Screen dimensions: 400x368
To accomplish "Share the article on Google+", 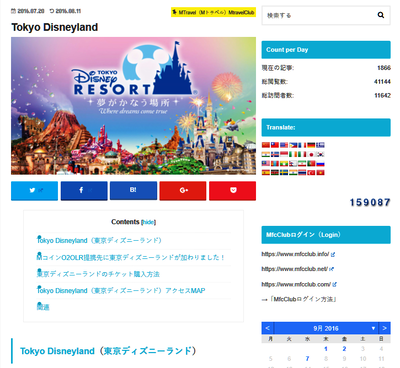I will point(183,191).
